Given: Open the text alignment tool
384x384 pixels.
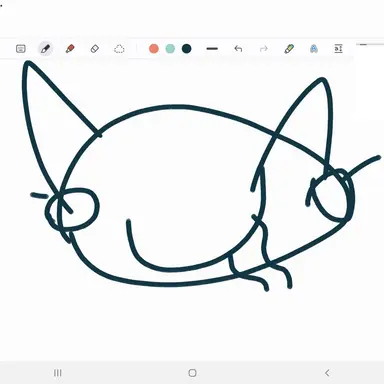Looking at the screenshot, I should coord(338,49).
